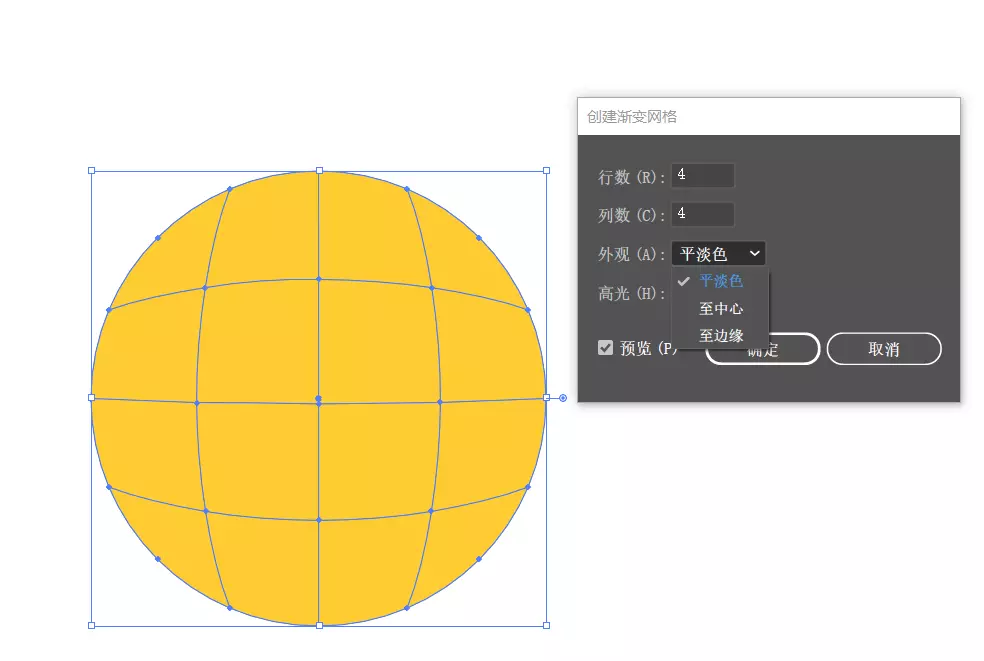Toggle the 预览 preview checkbox

coord(605,348)
